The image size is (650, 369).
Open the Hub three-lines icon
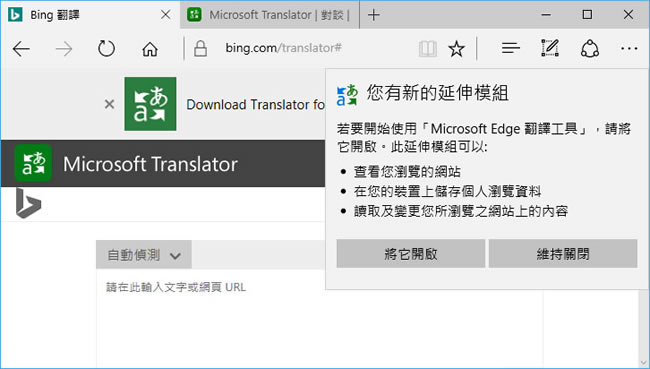pyautogui.click(x=510, y=49)
